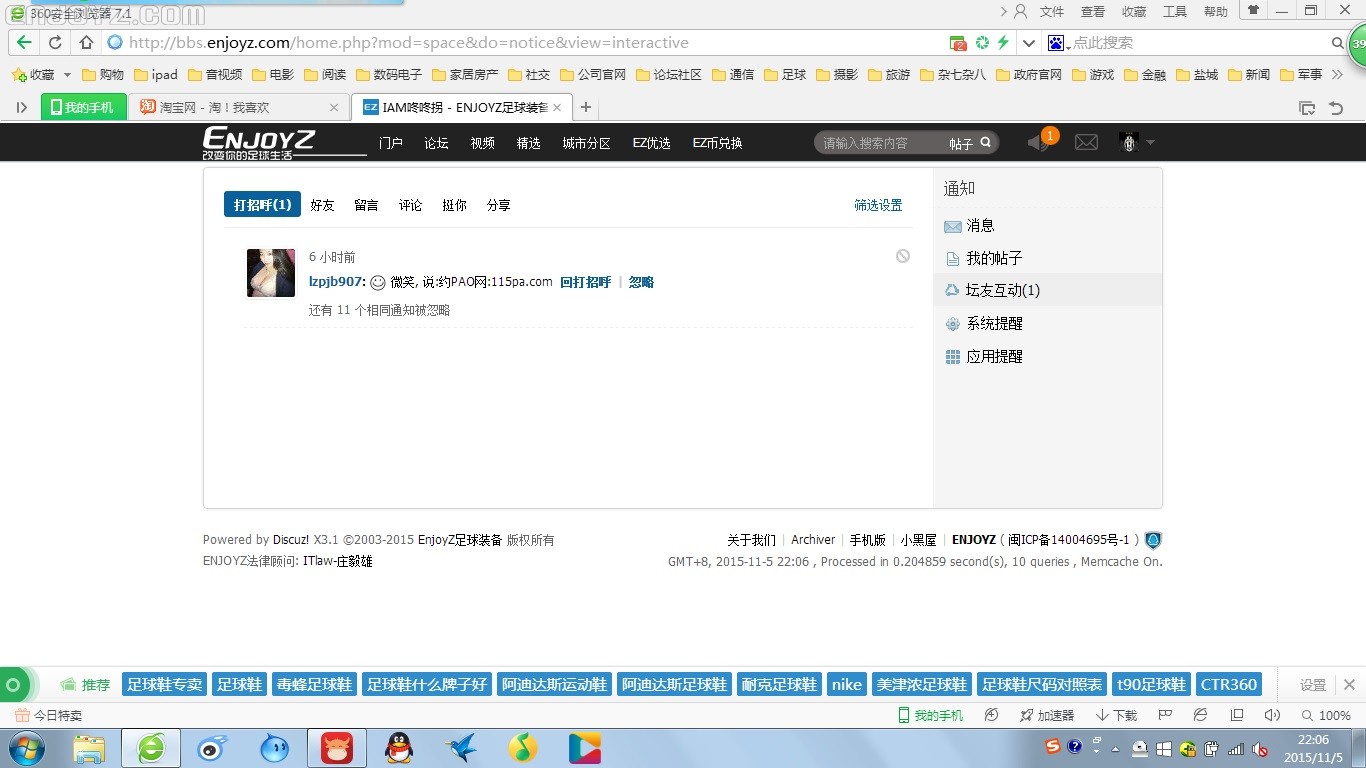Open File Explorer on the taskbar

click(x=89, y=748)
